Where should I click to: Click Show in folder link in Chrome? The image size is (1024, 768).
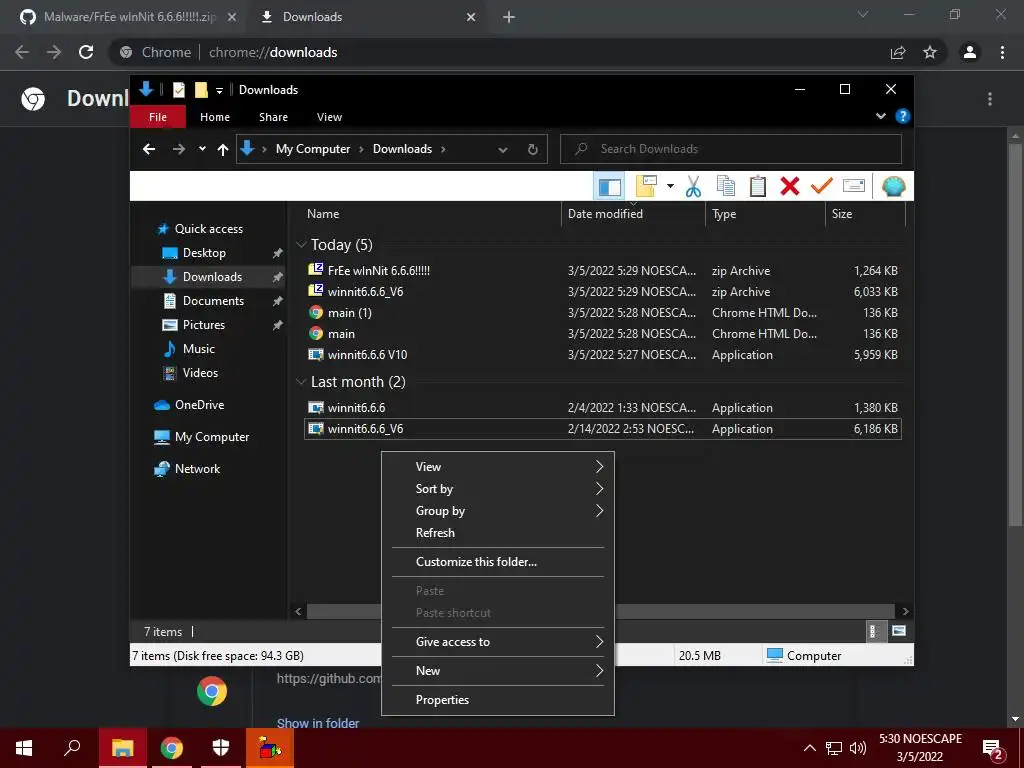point(318,723)
